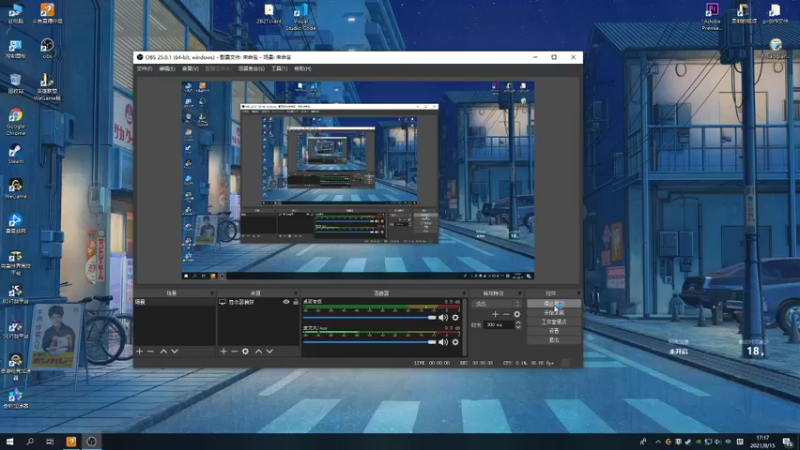
Task: Decrease transition duration with down arrow
Action: (518, 327)
